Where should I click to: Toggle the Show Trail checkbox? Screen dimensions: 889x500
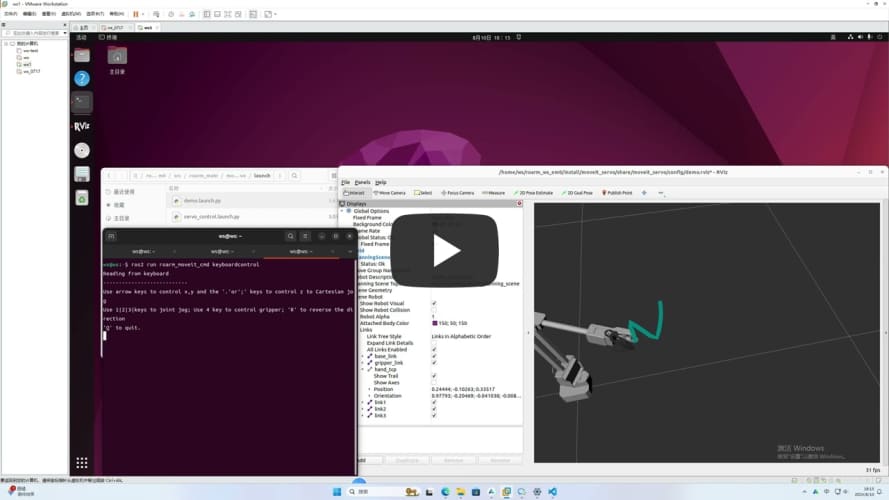[x=434, y=376]
